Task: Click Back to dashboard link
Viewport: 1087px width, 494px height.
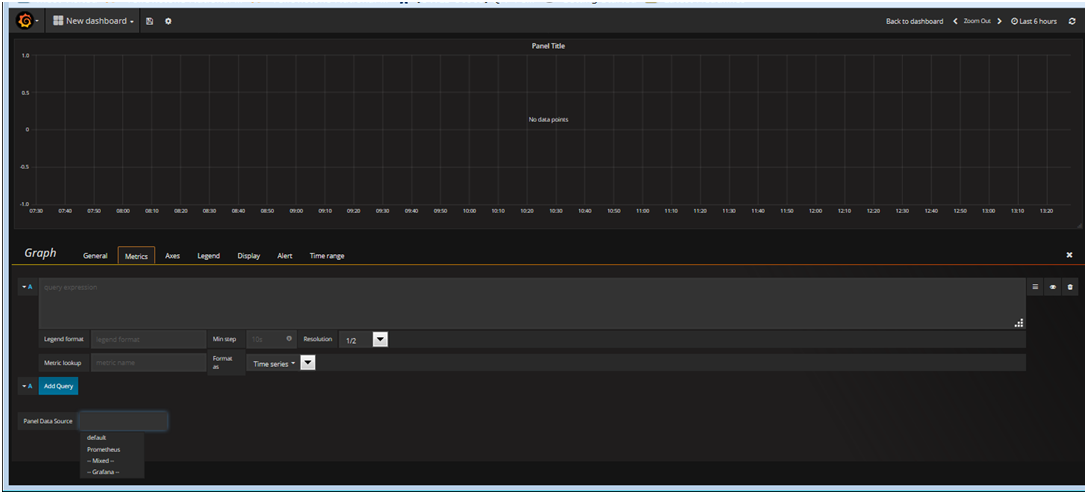Action: coord(914,21)
